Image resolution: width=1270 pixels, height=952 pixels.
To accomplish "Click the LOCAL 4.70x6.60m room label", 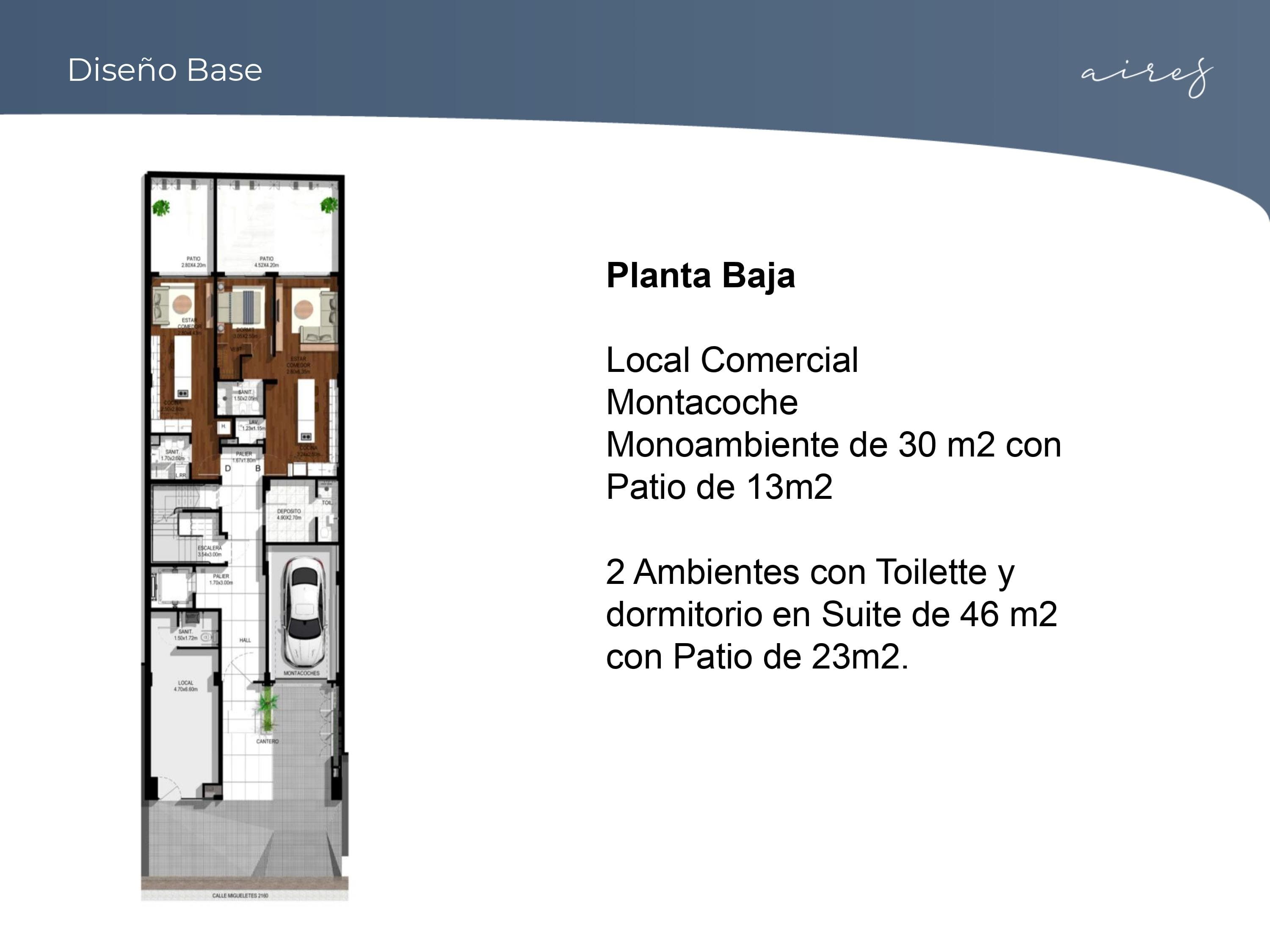I will [x=185, y=686].
